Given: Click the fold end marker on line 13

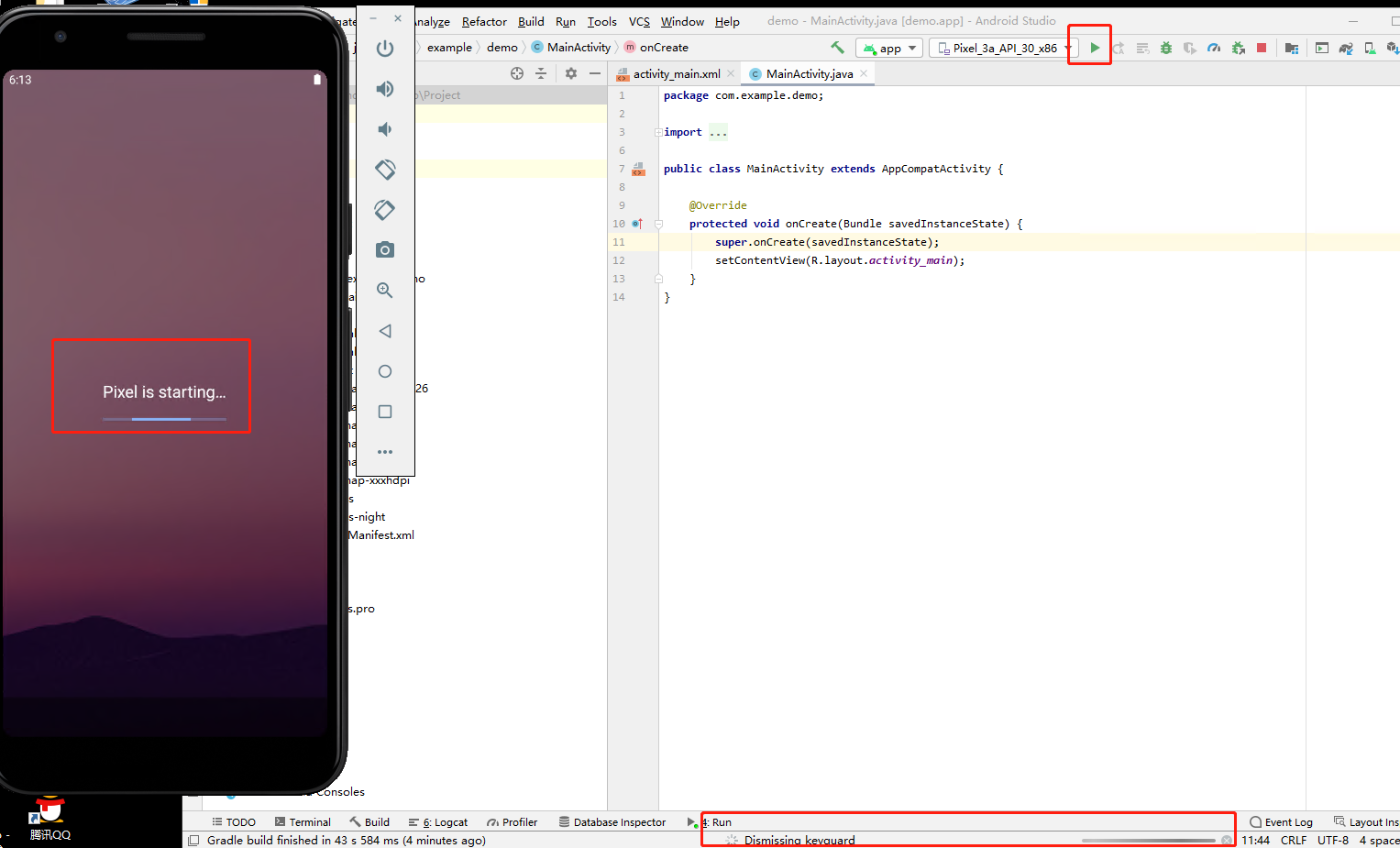Looking at the screenshot, I should (x=658, y=279).
